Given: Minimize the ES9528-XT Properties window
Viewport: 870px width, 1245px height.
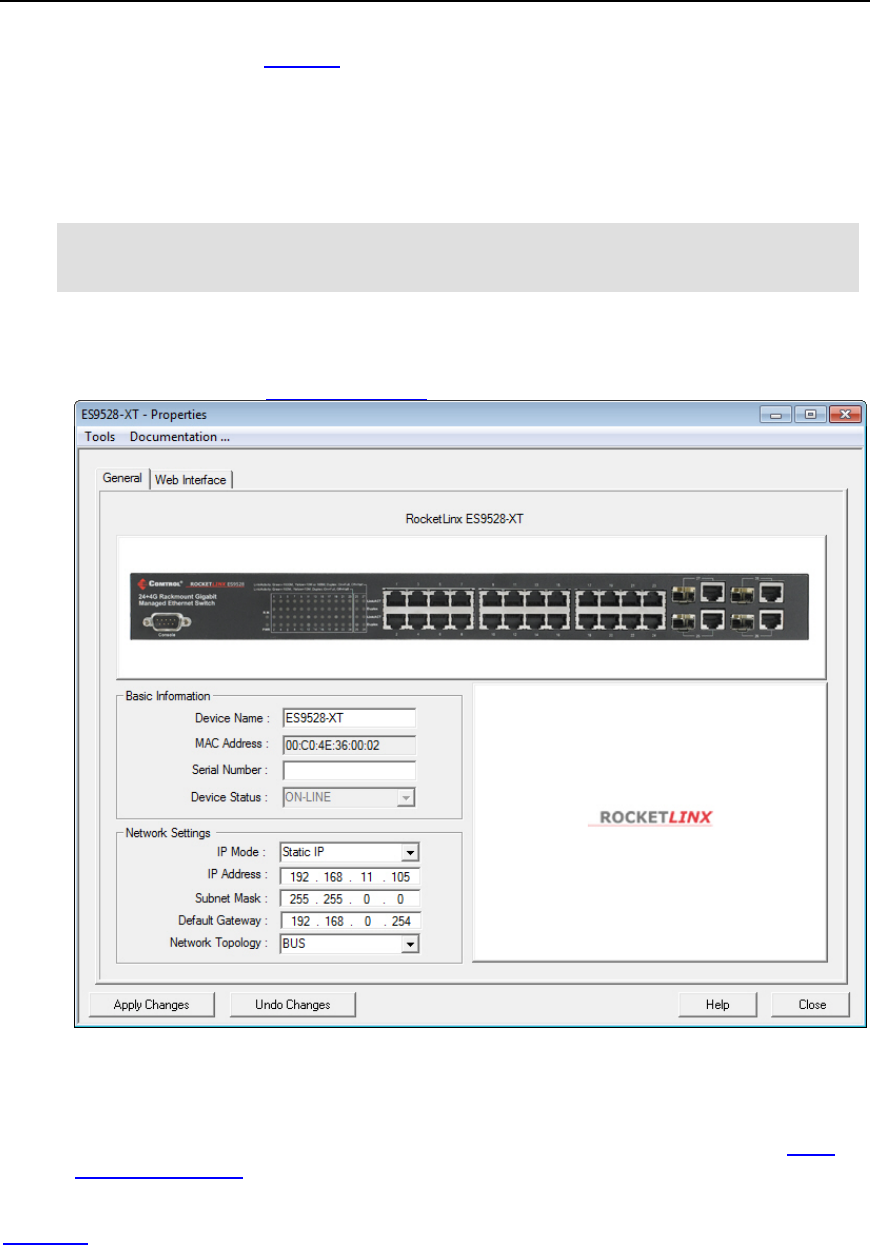Looking at the screenshot, I should 778,414.
